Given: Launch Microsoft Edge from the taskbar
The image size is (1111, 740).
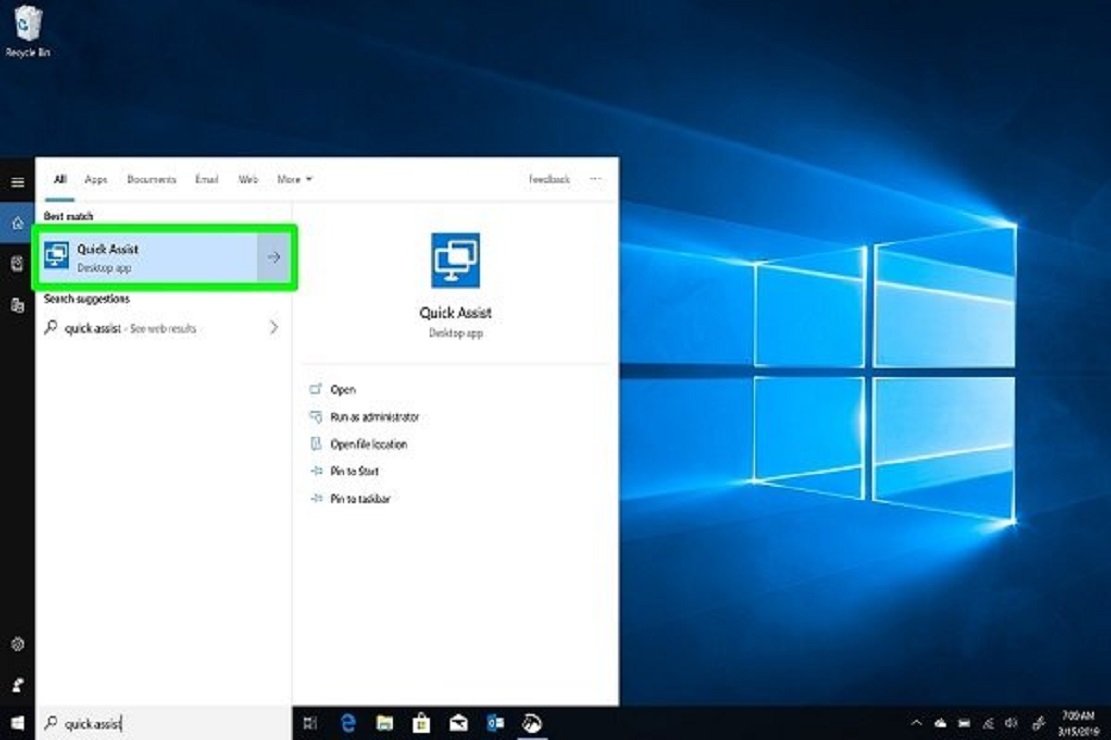Looking at the screenshot, I should pyautogui.click(x=348, y=723).
